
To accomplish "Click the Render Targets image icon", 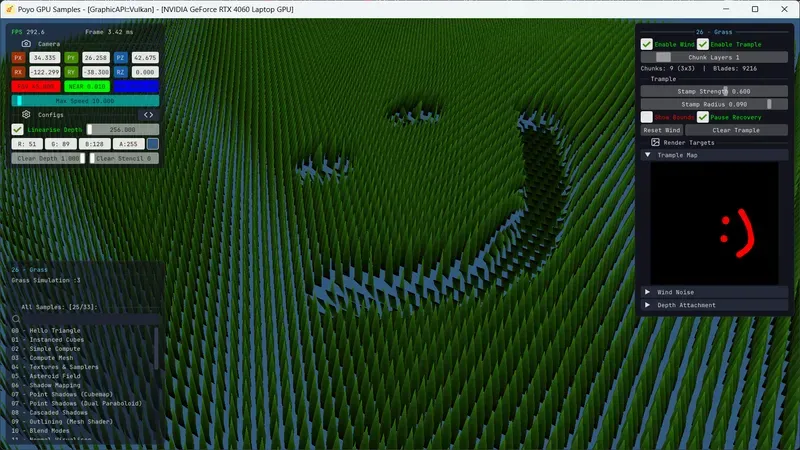I will point(655,142).
